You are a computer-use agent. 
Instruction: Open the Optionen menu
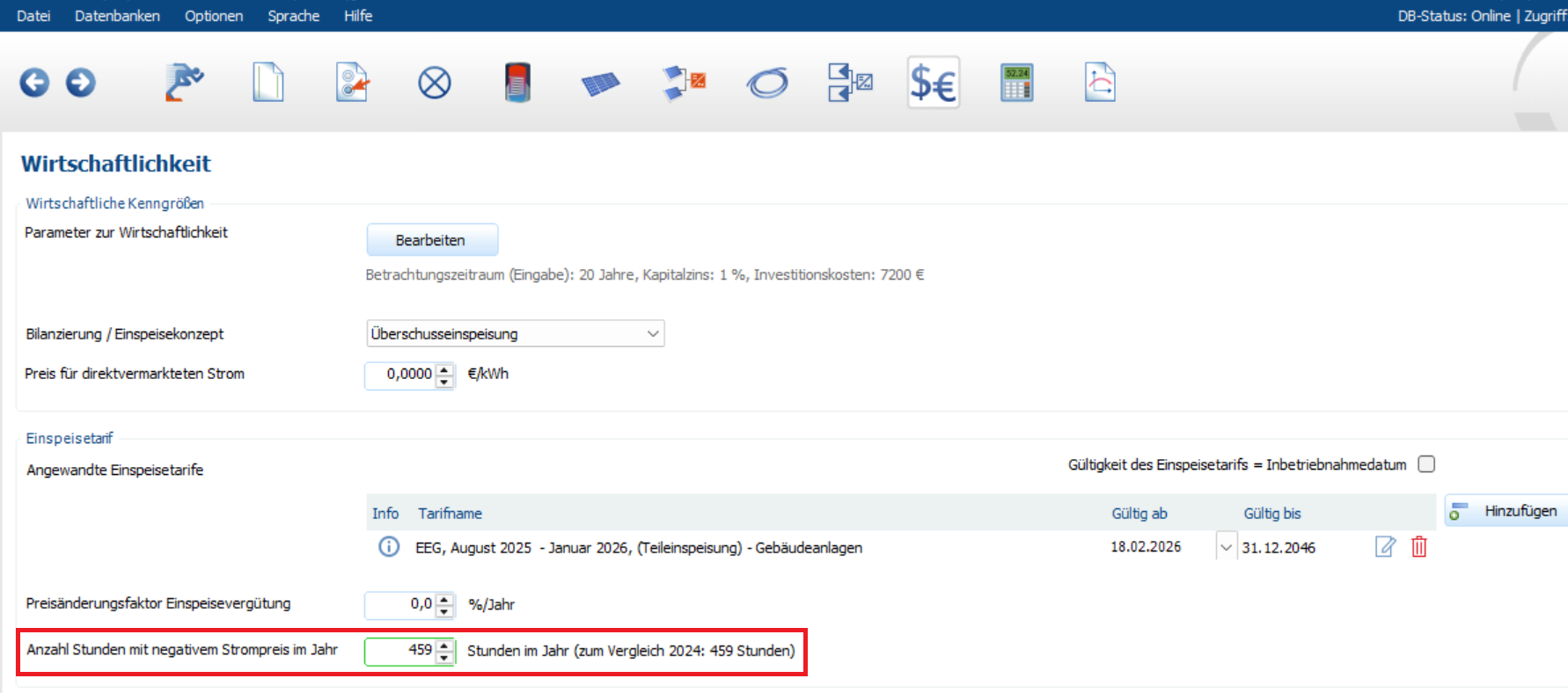point(213,16)
